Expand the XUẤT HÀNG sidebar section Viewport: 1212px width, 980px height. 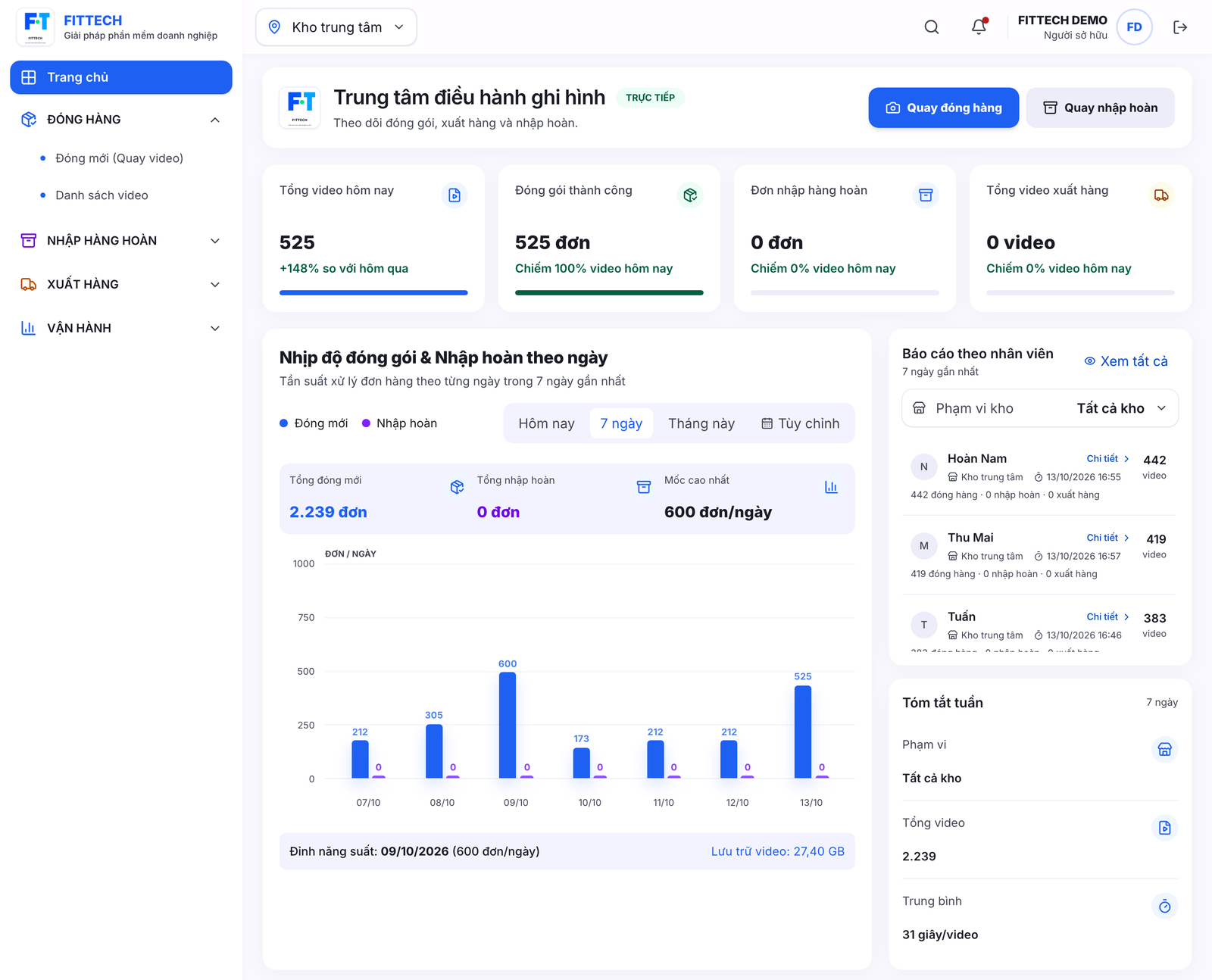pyautogui.click(x=121, y=285)
